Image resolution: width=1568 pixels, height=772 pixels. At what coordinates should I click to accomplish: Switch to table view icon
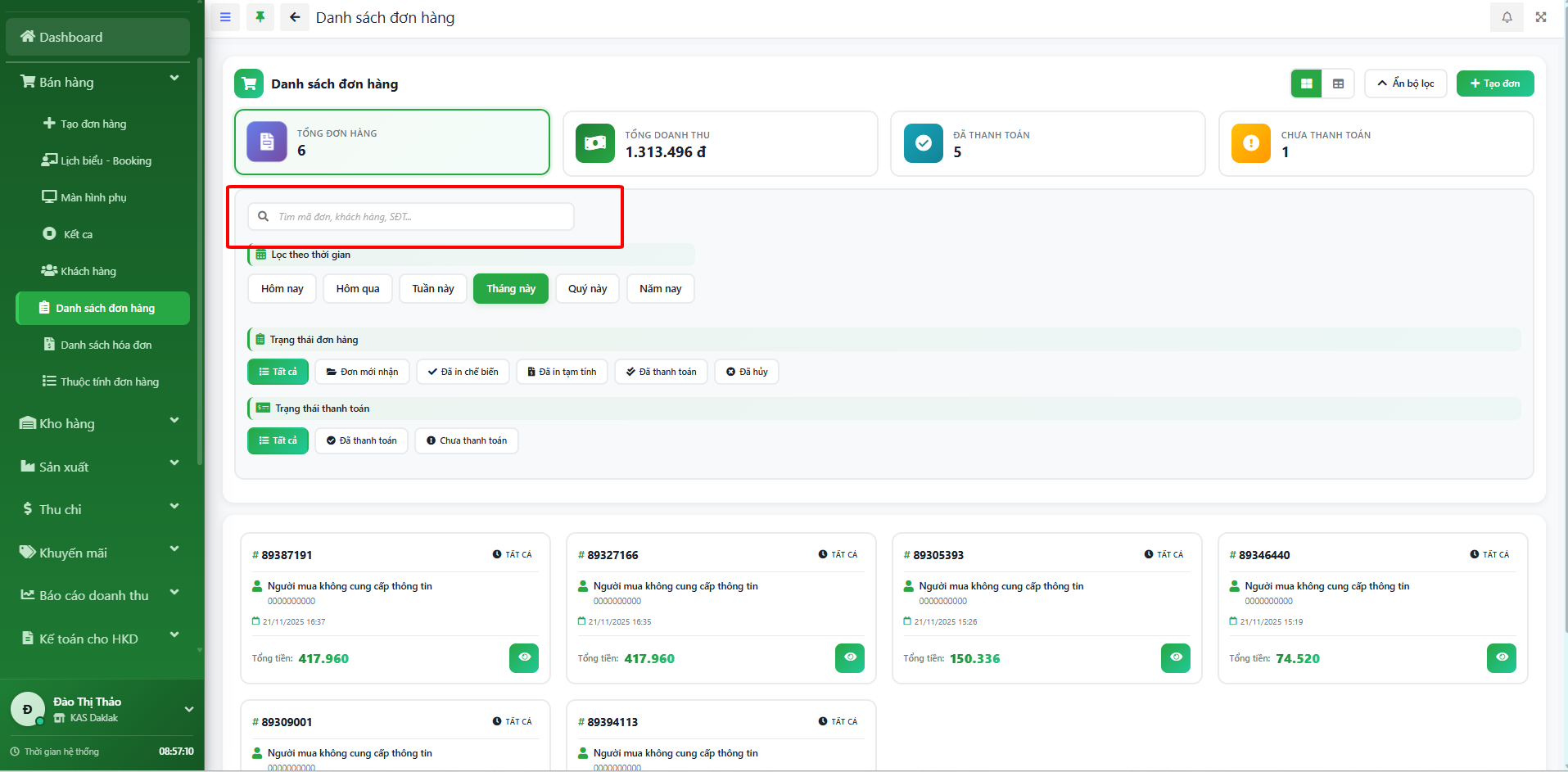(1338, 84)
